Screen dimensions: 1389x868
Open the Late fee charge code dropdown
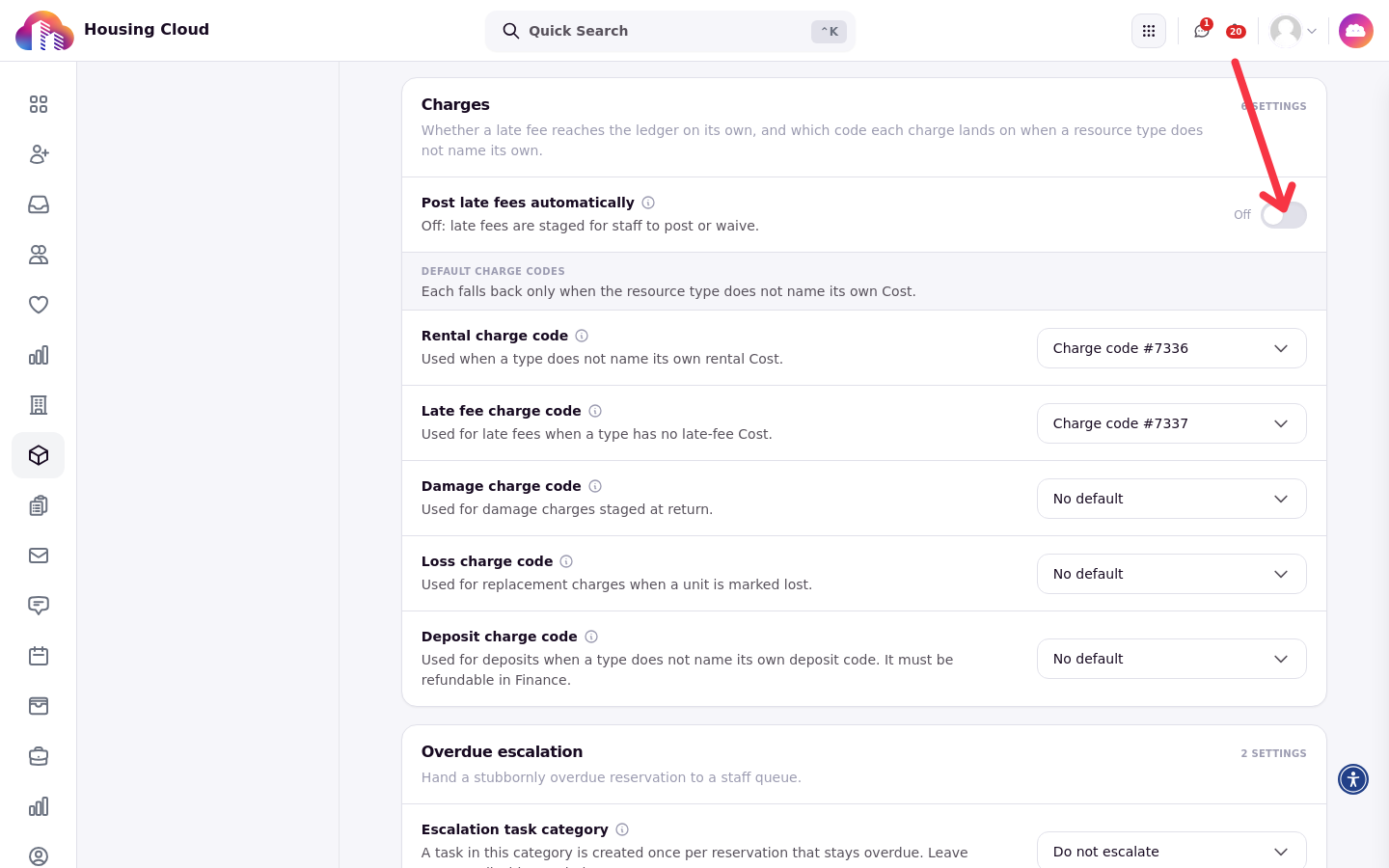[x=1172, y=423]
